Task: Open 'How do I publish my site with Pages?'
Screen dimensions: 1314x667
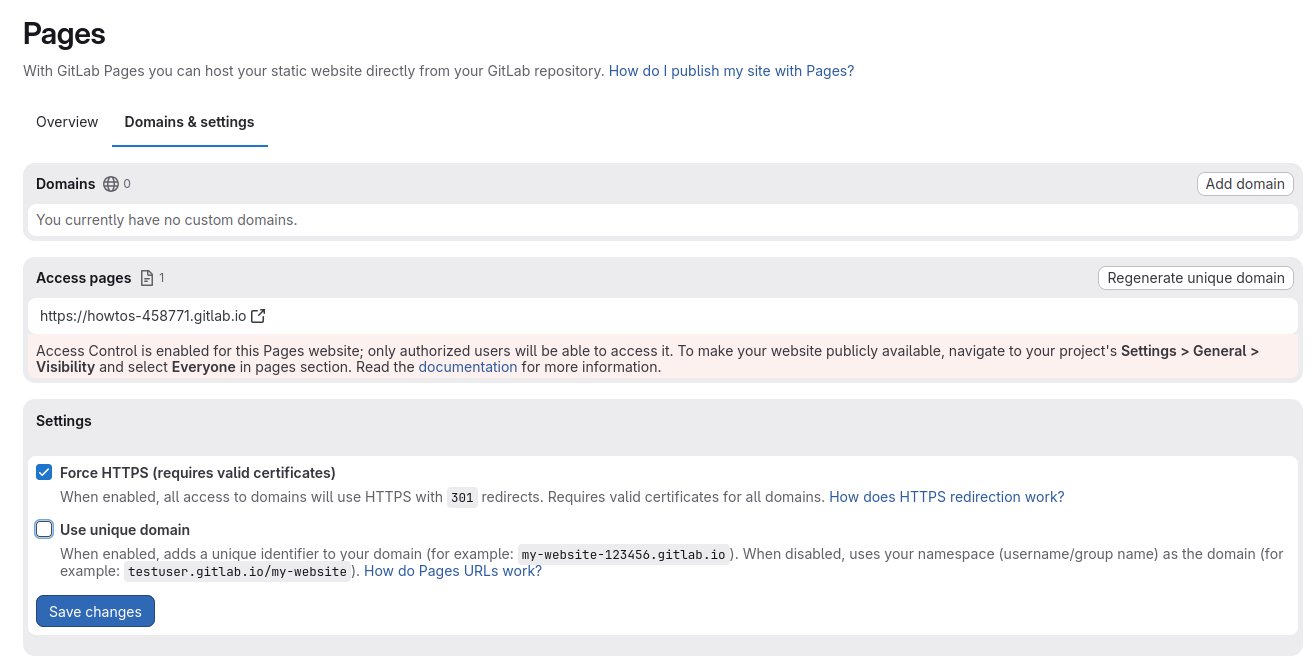Action: pyautogui.click(x=731, y=71)
